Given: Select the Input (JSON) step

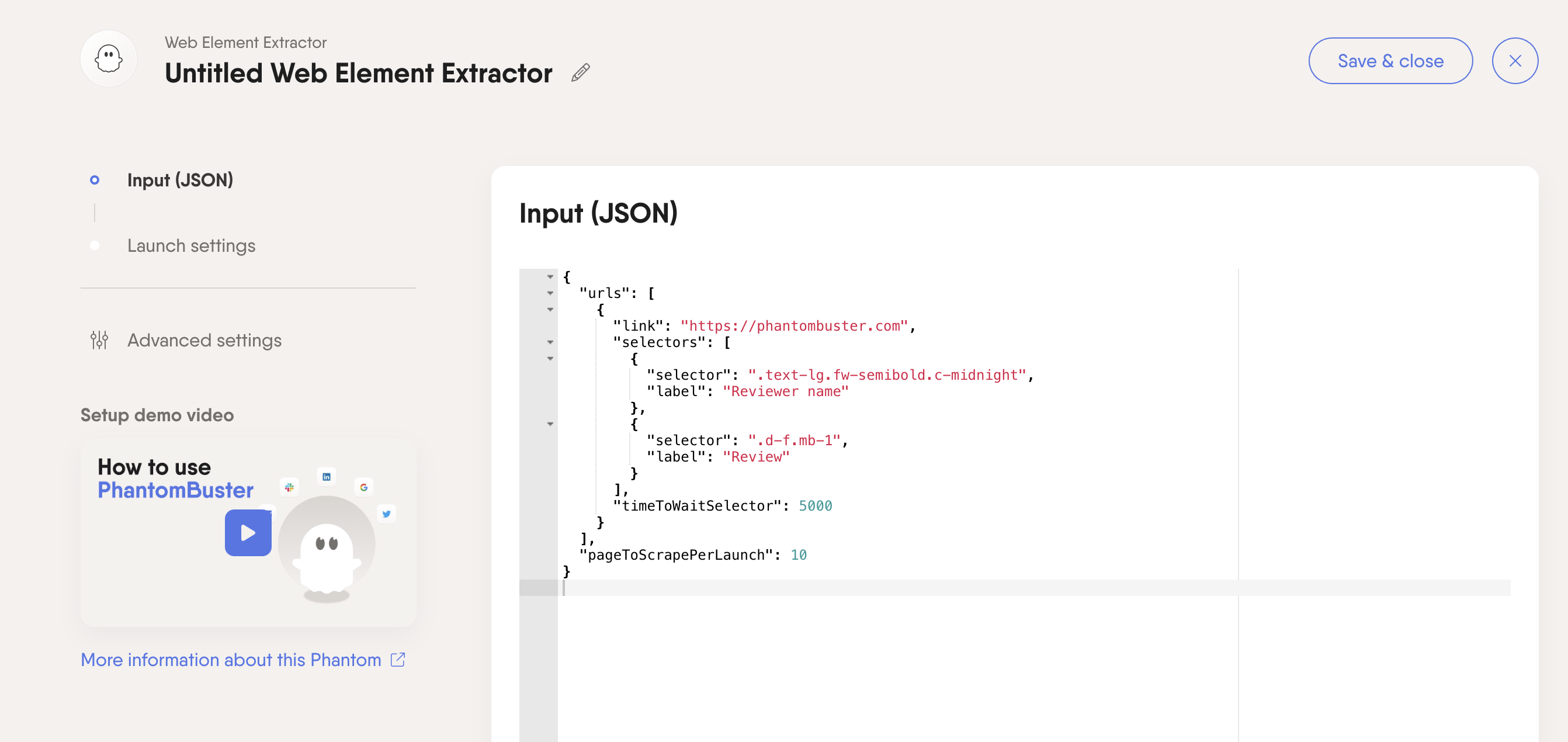Looking at the screenshot, I should 179,180.
